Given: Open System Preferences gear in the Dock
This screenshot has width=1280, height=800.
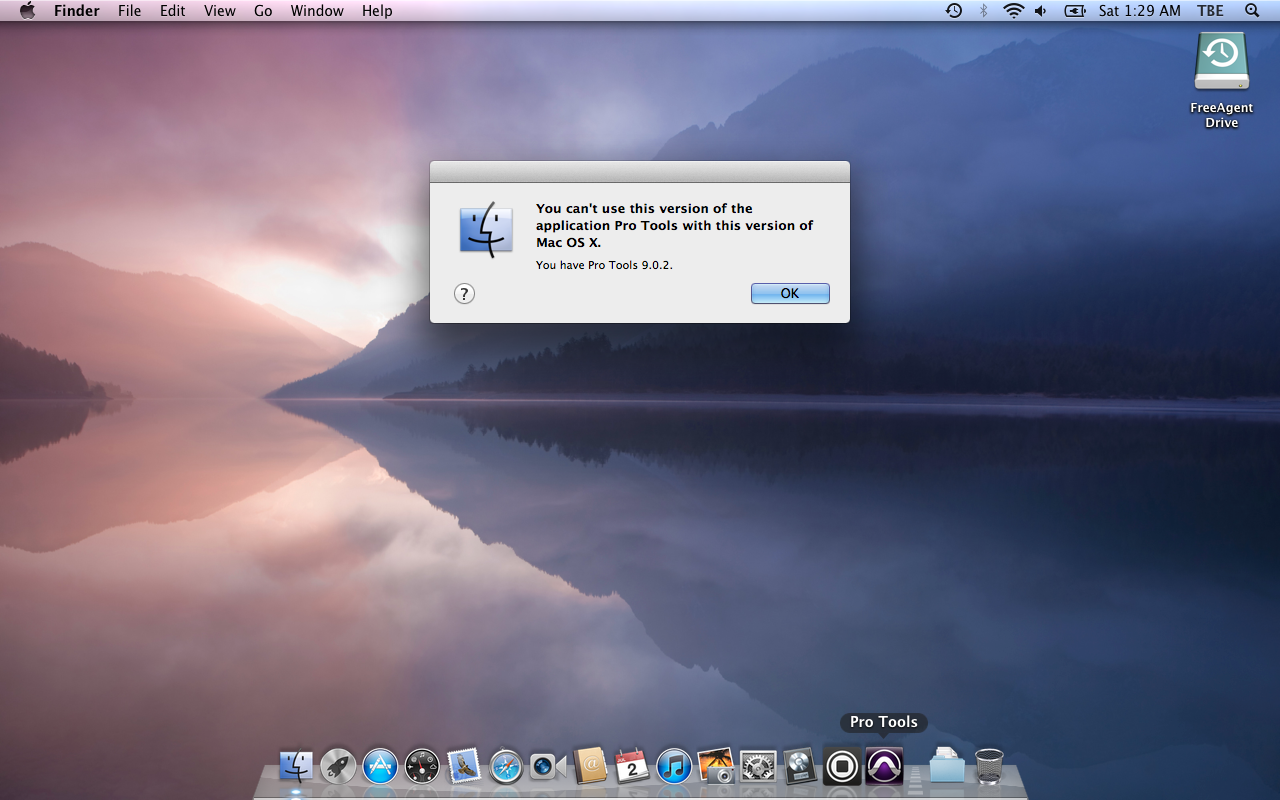Looking at the screenshot, I should [x=758, y=767].
